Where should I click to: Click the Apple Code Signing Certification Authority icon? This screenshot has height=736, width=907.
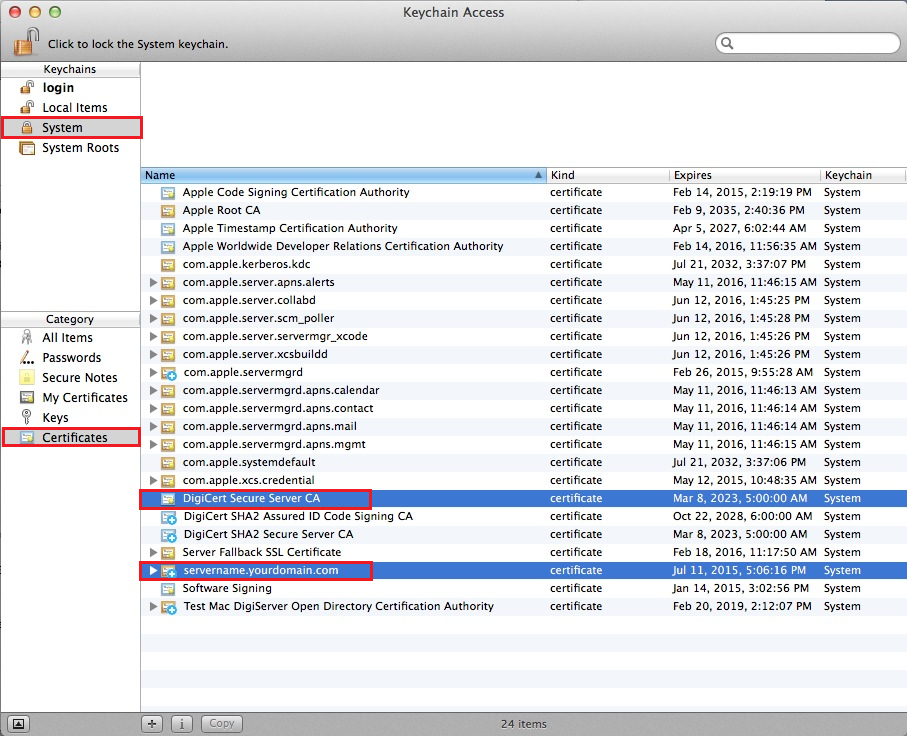pos(168,193)
